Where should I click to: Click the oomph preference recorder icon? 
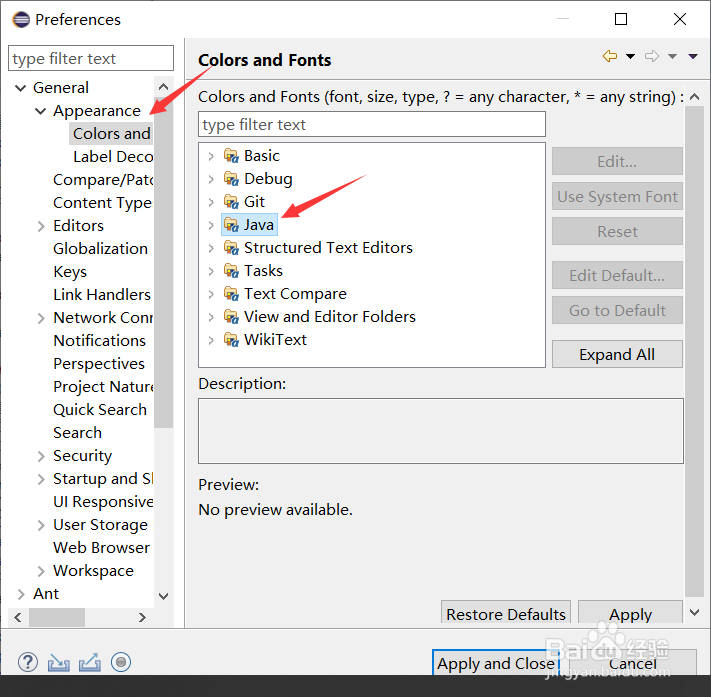[x=121, y=662]
